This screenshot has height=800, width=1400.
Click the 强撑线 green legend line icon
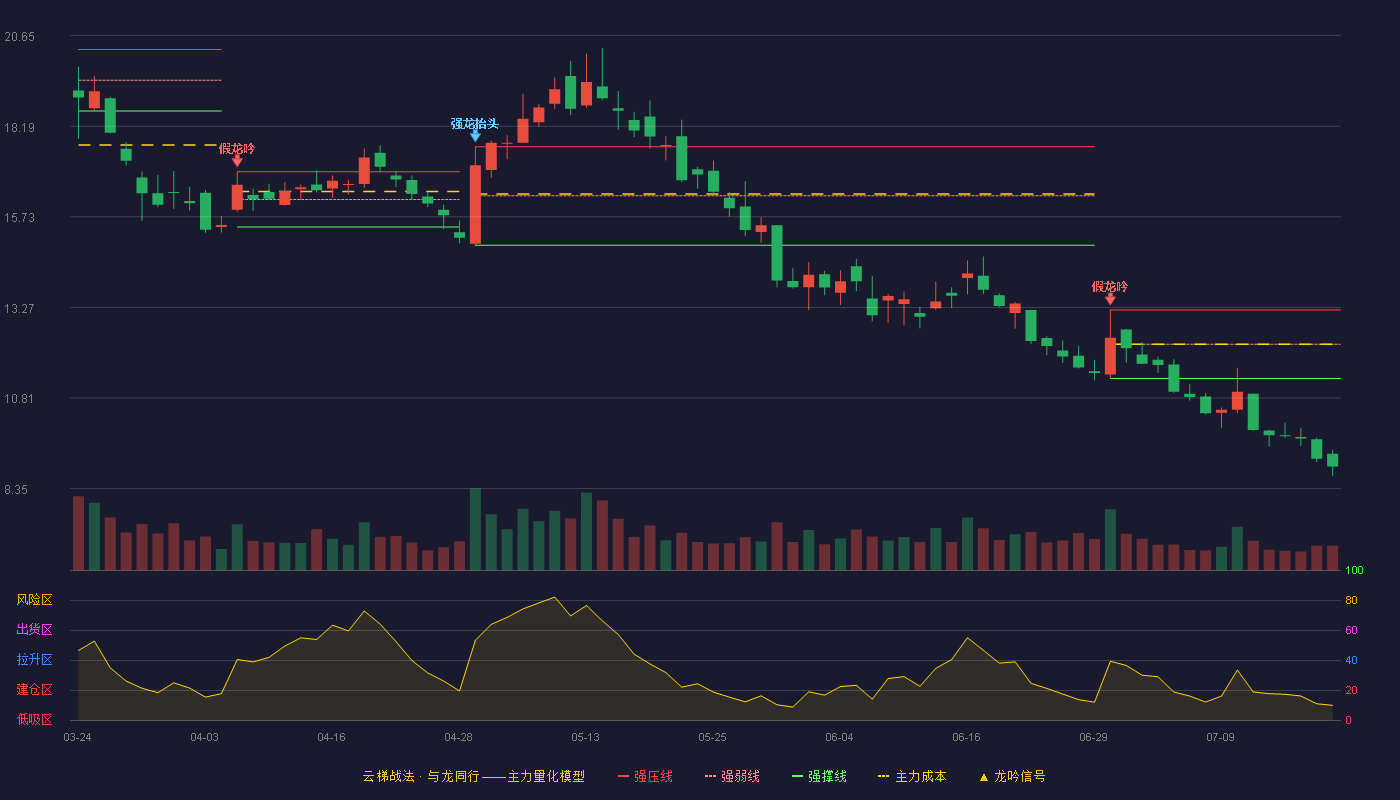[x=797, y=777]
